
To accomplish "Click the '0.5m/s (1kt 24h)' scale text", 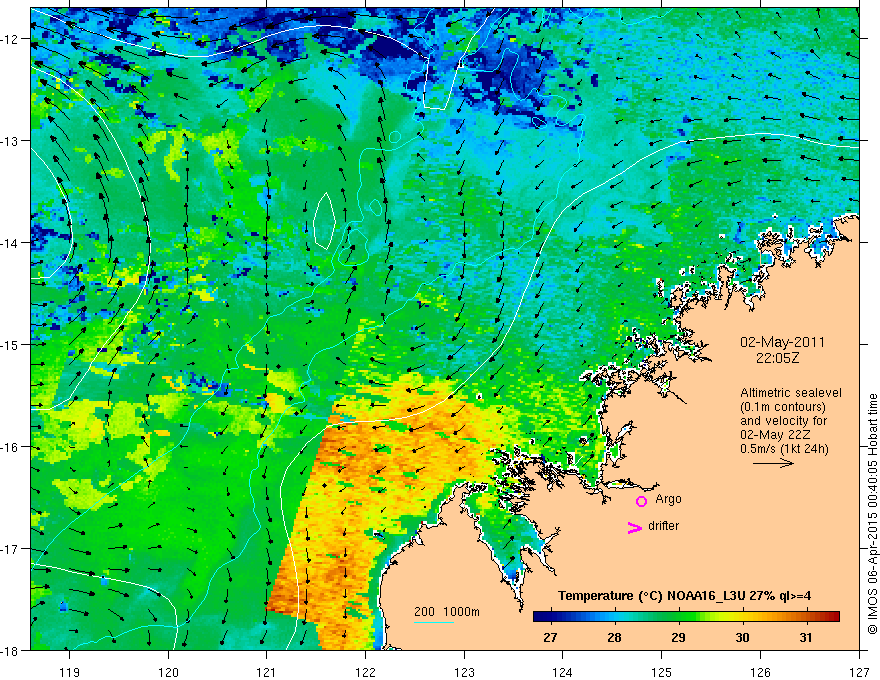I will (784, 448).
